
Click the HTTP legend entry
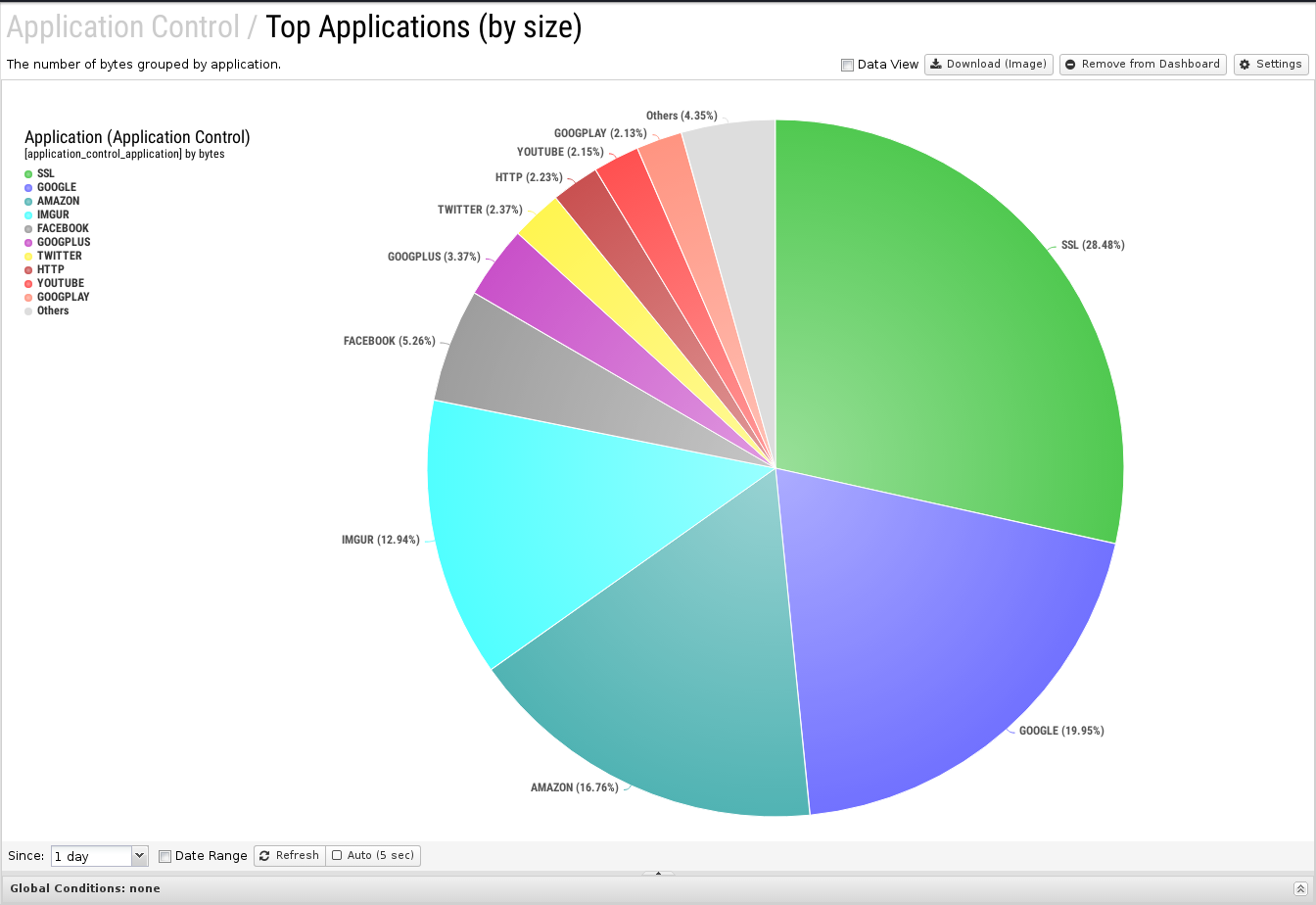click(x=44, y=269)
